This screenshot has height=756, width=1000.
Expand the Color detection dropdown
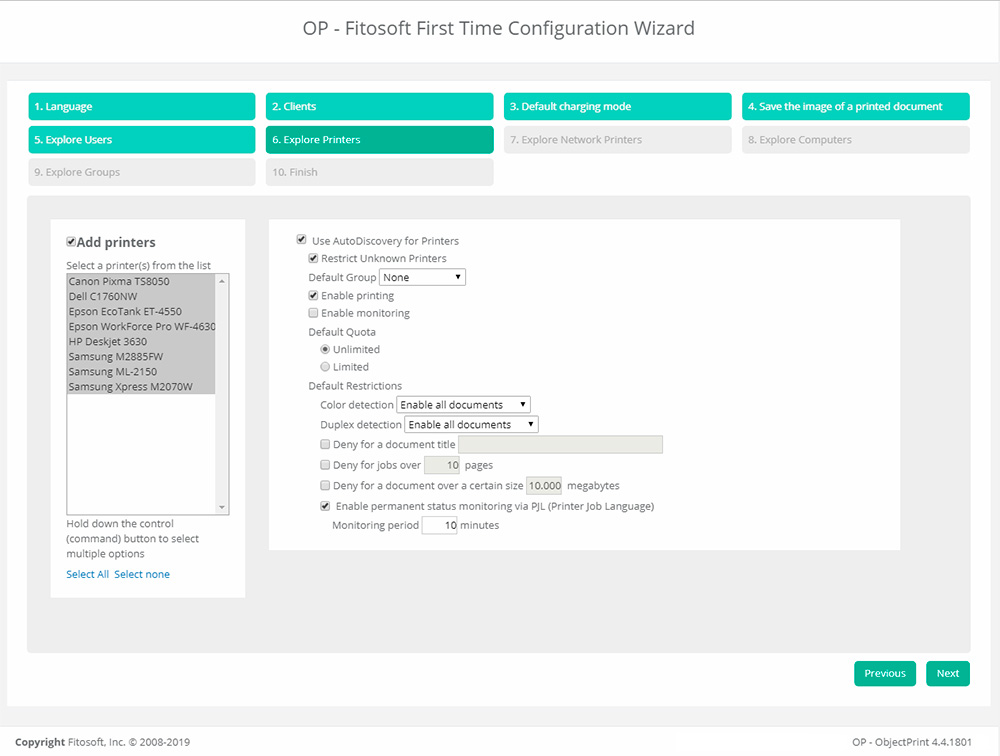point(463,404)
